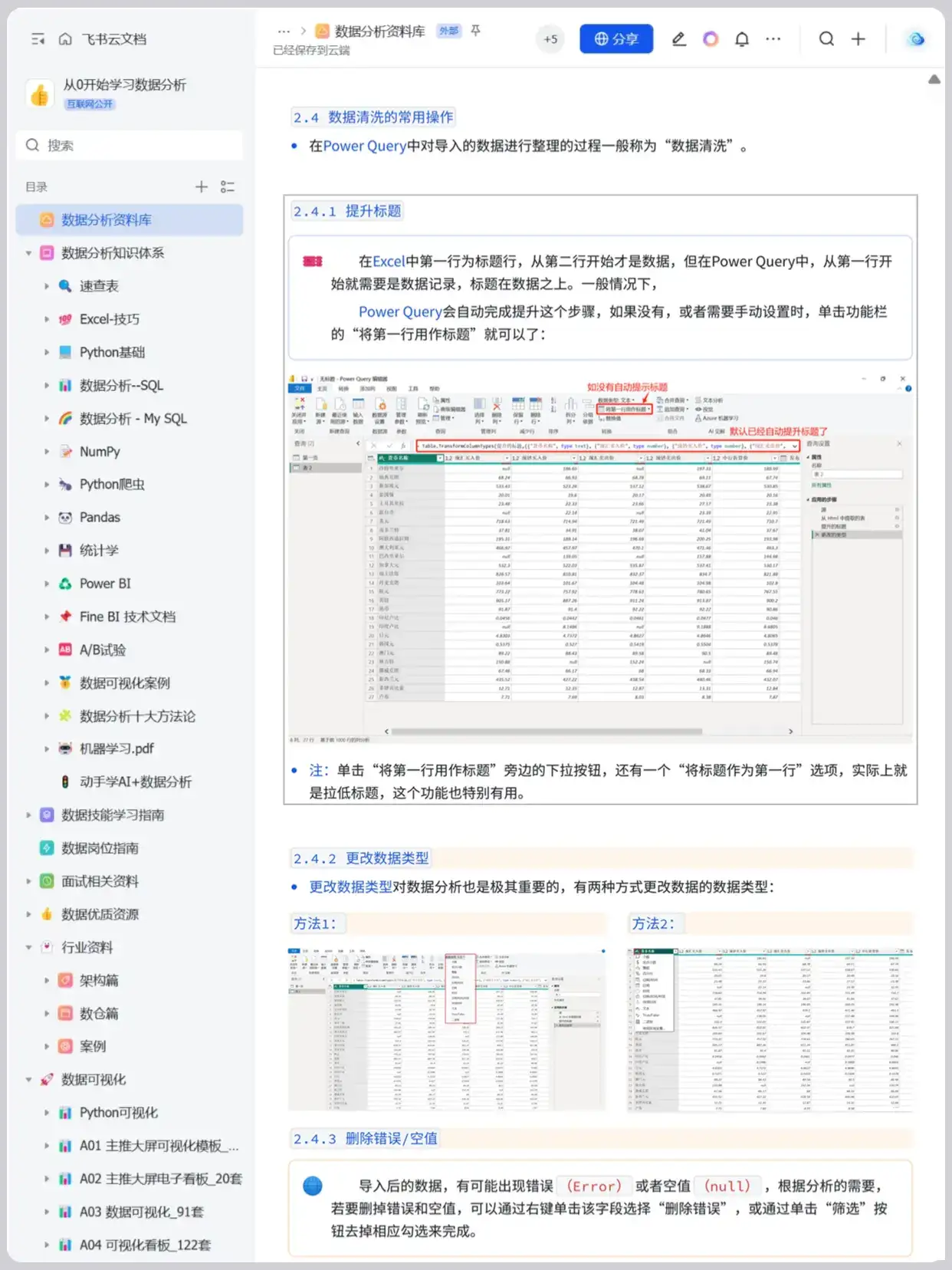This screenshot has height=1270, width=952.
Task: Open 数据分析十大方法论 page
Action: pos(137,716)
